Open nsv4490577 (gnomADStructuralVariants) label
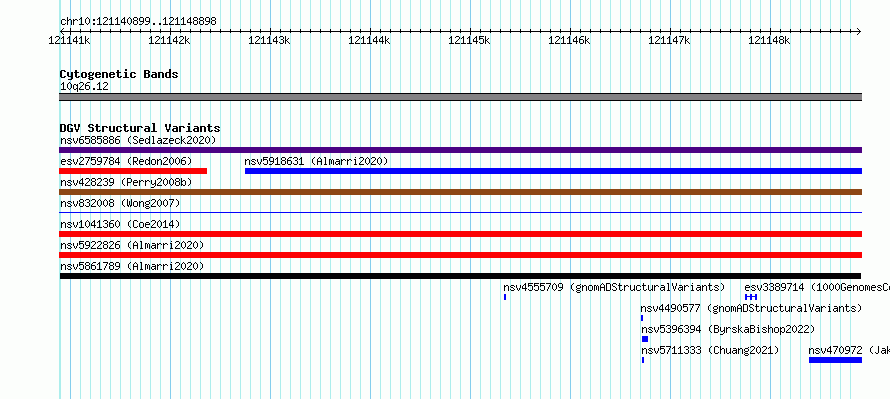This screenshot has height=399, width=890. click(x=752, y=308)
